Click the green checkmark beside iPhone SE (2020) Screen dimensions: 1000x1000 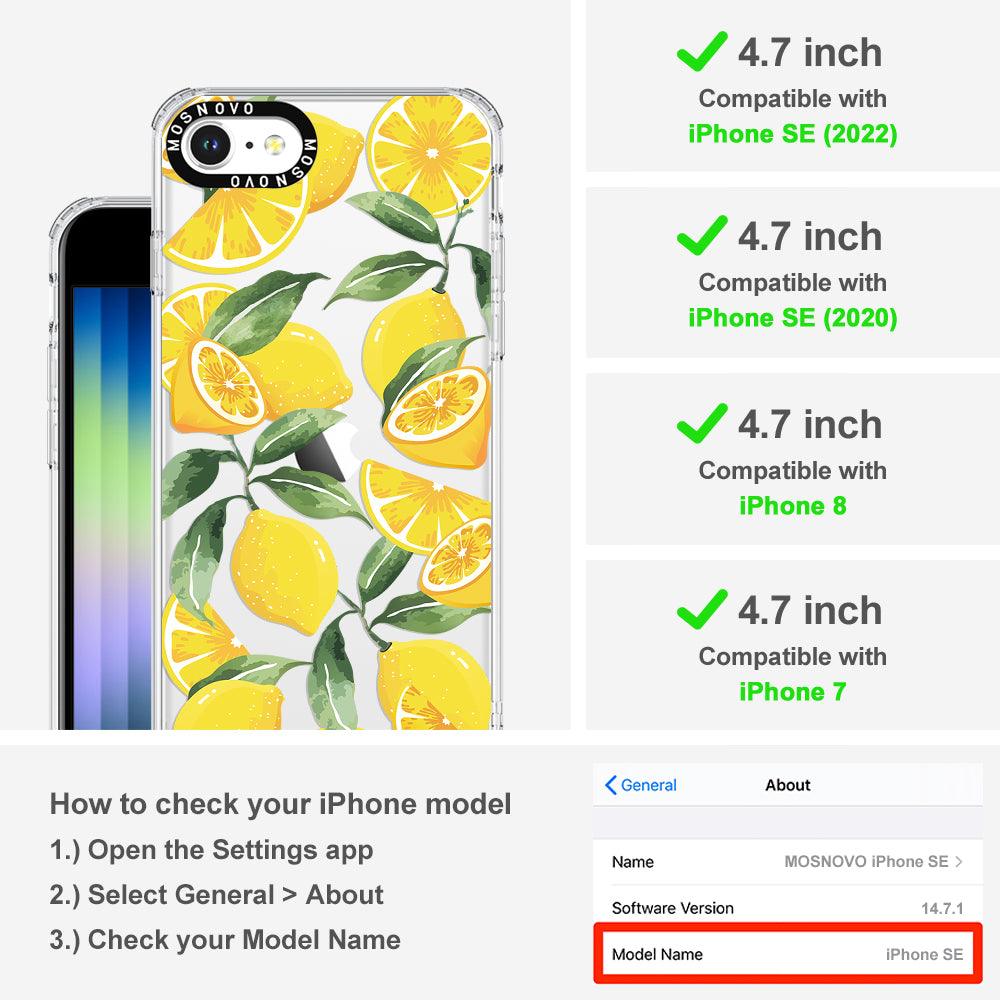coord(702,235)
